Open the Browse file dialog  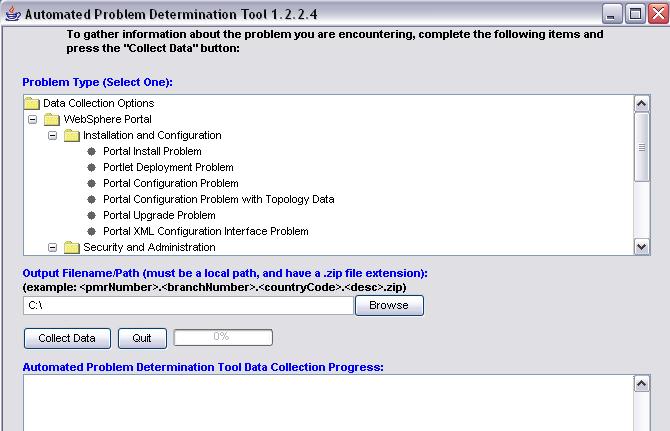[389, 305]
